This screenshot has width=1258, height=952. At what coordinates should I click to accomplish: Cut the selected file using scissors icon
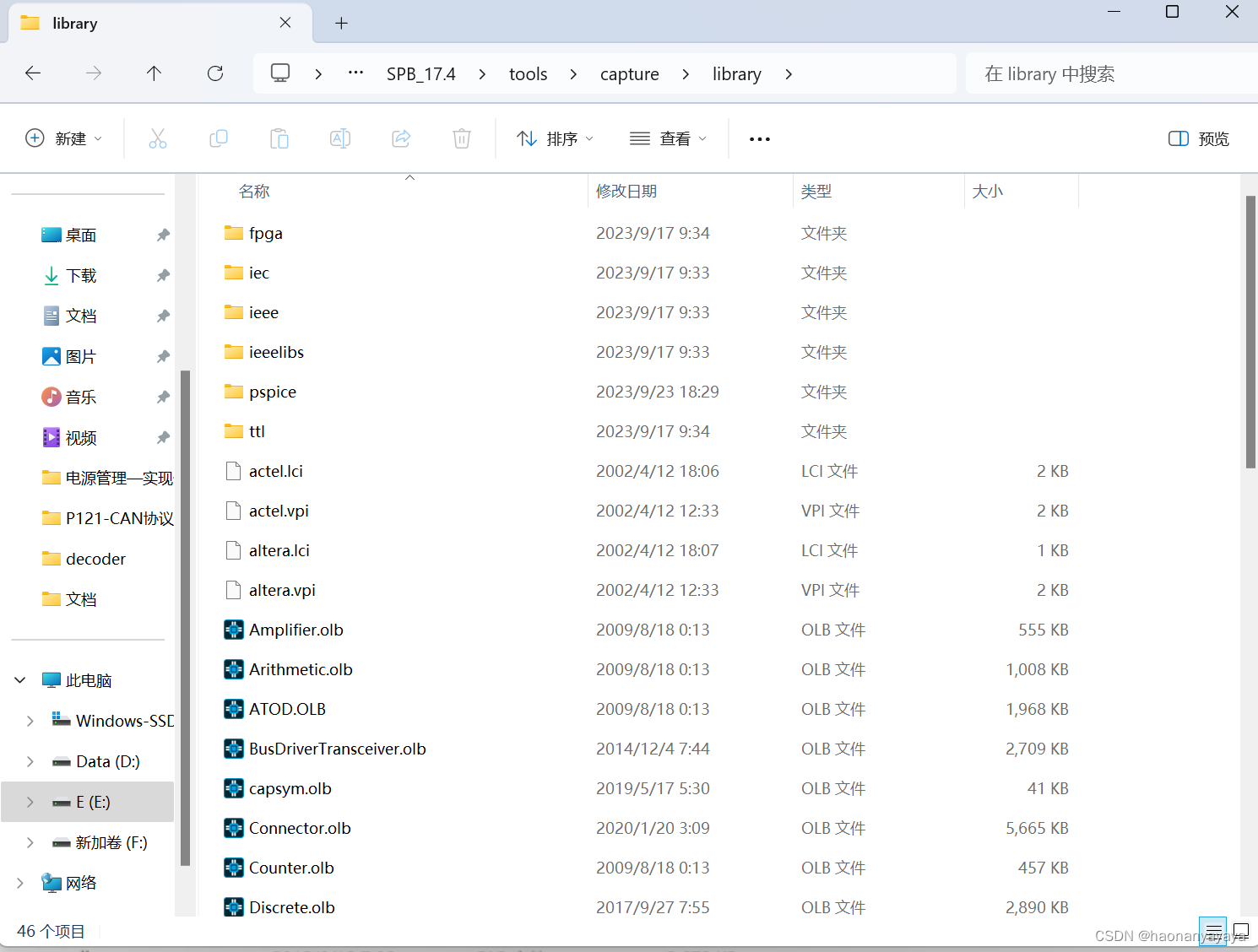158,138
